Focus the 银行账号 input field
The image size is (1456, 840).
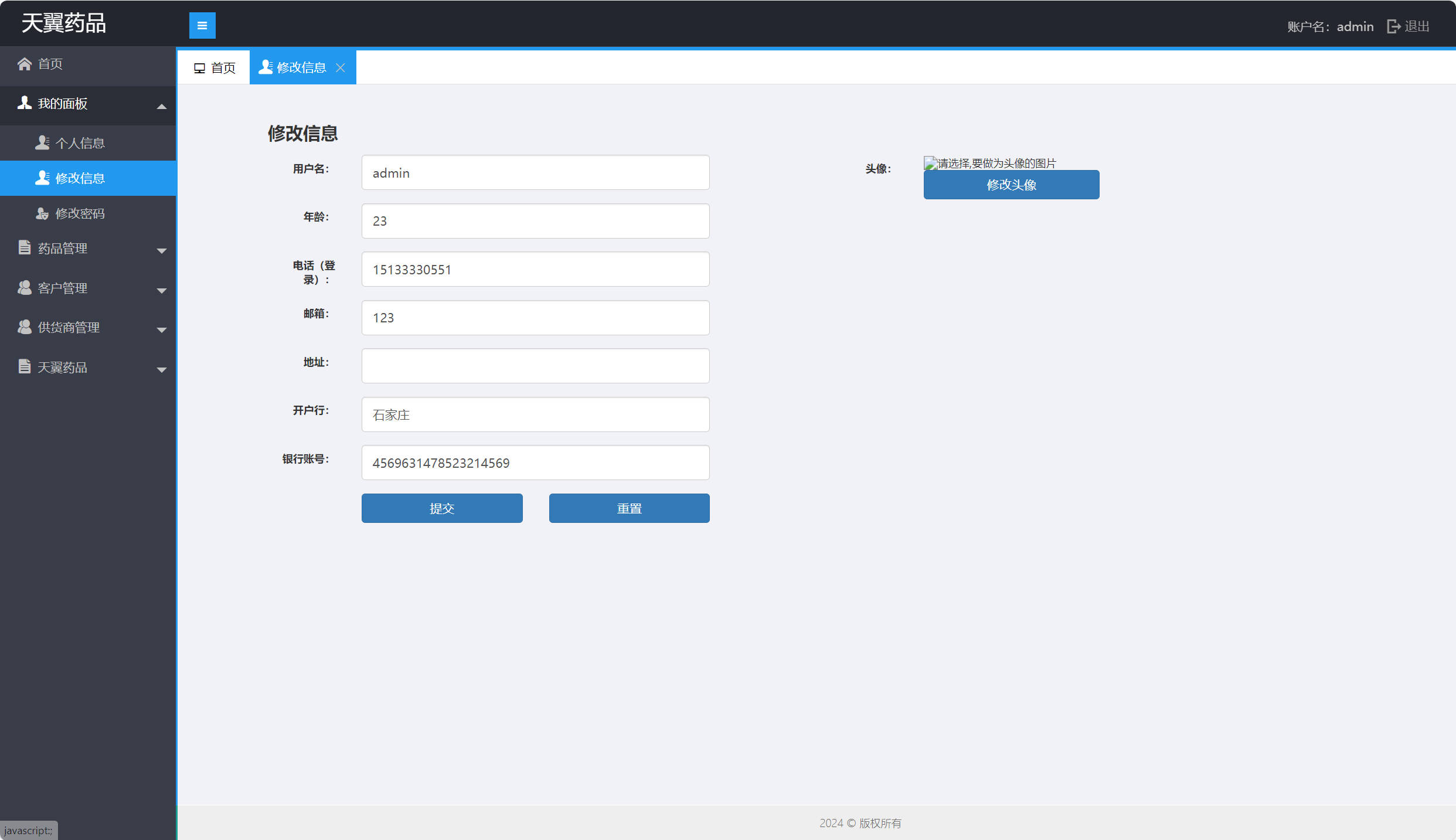535,462
